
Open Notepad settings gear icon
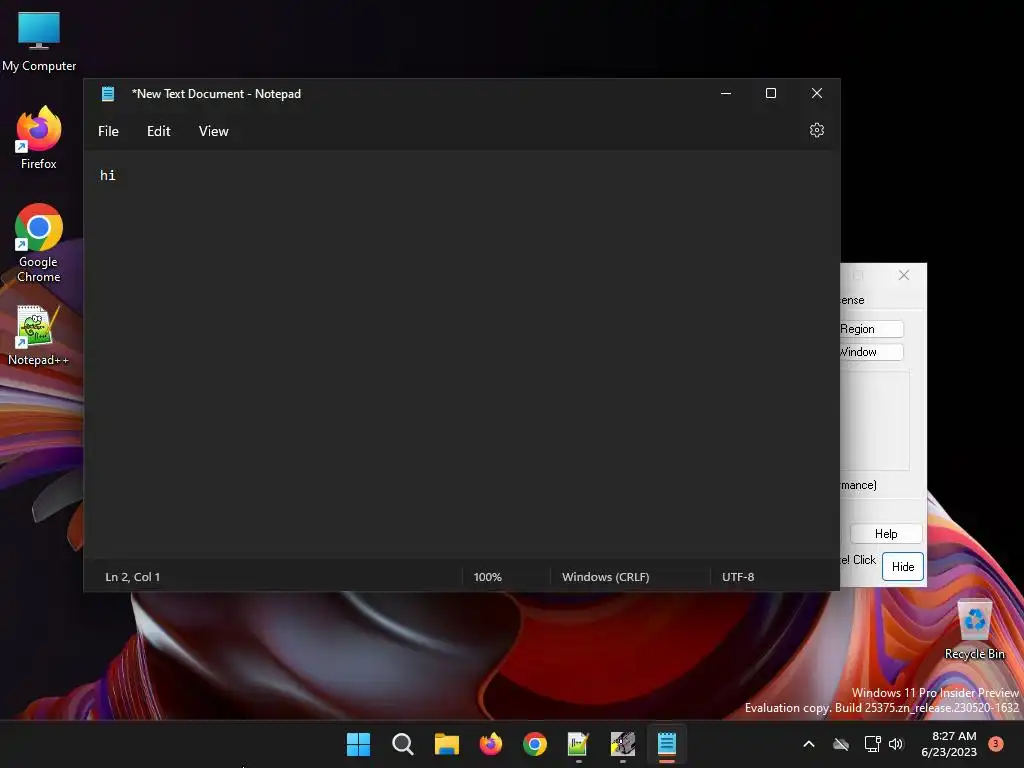816,131
